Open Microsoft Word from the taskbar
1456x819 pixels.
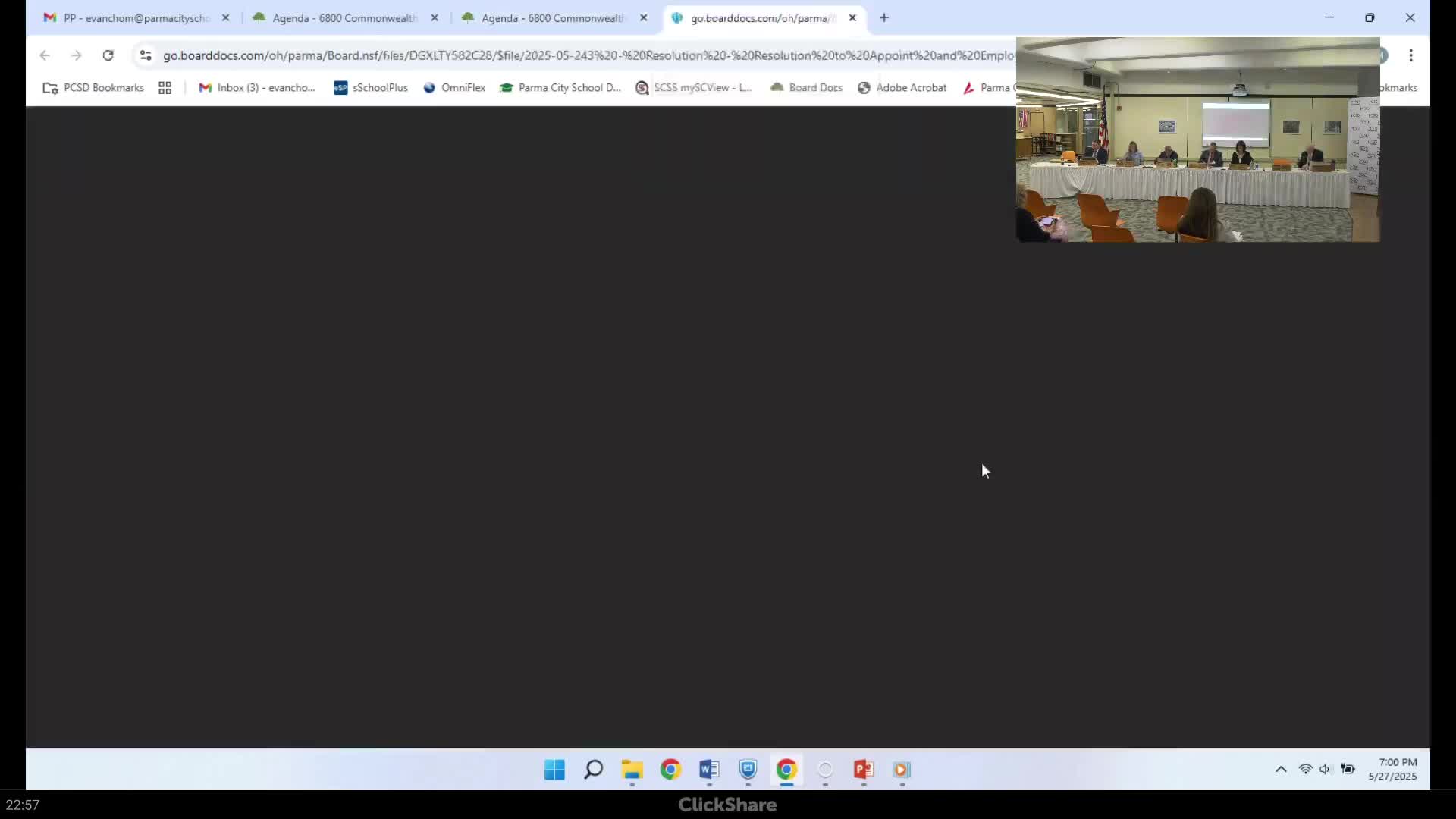[709, 770]
